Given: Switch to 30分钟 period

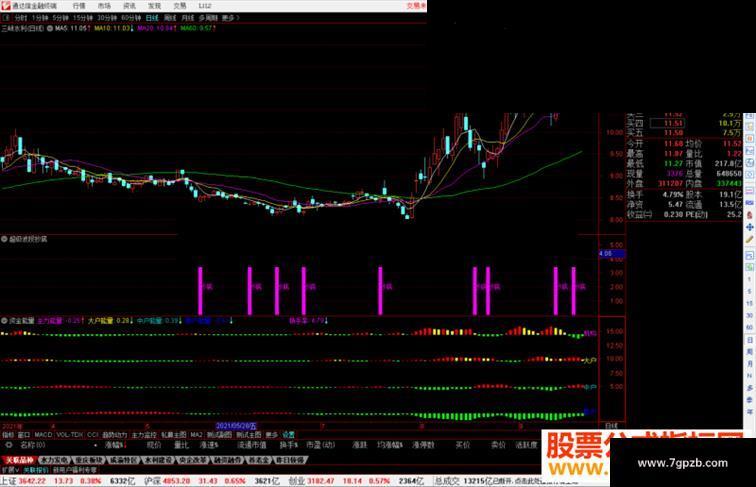Looking at the screenshot, I should point(107,18).
